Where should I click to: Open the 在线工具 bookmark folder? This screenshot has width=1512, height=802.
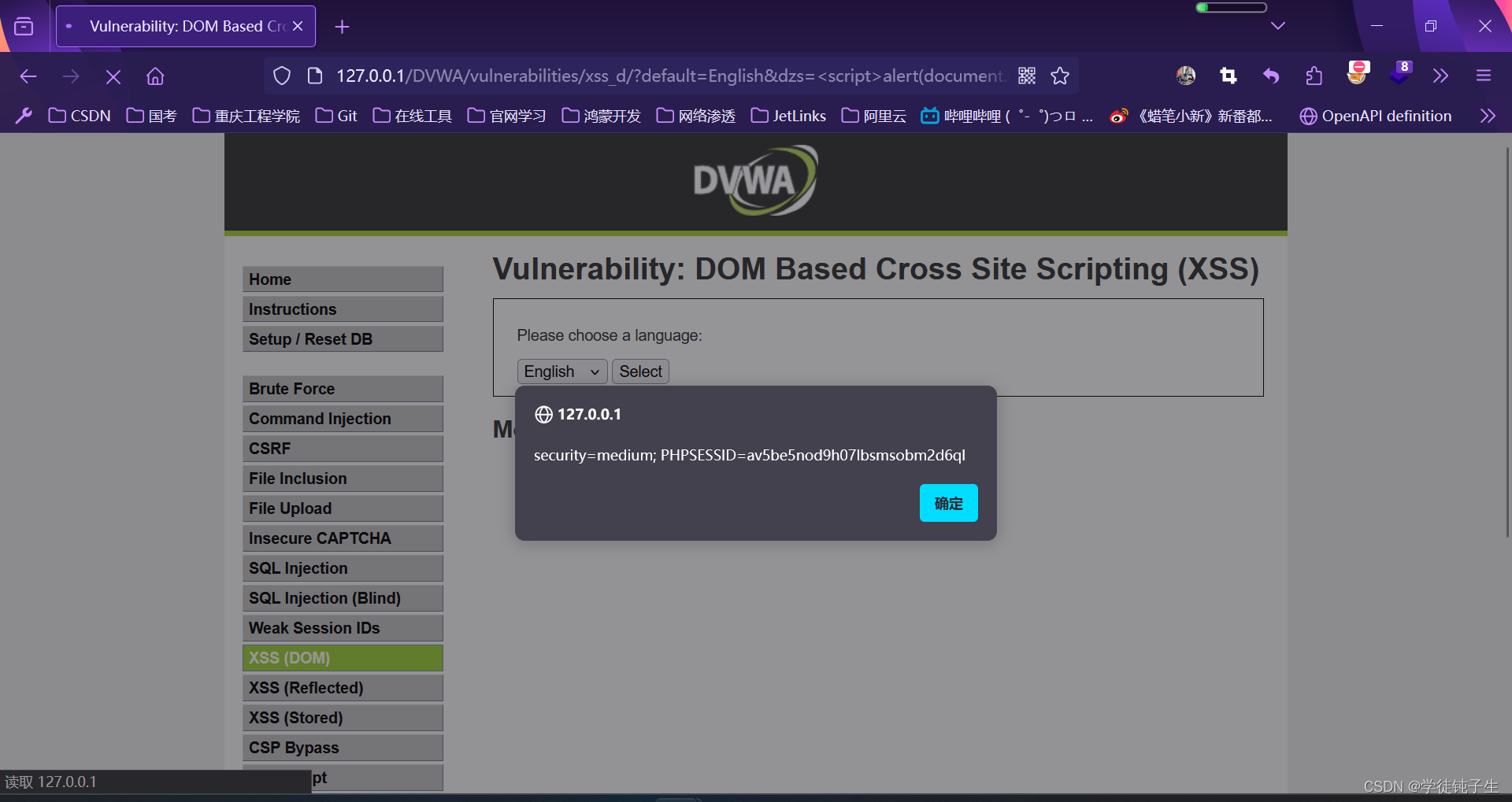tap(413, 116)
